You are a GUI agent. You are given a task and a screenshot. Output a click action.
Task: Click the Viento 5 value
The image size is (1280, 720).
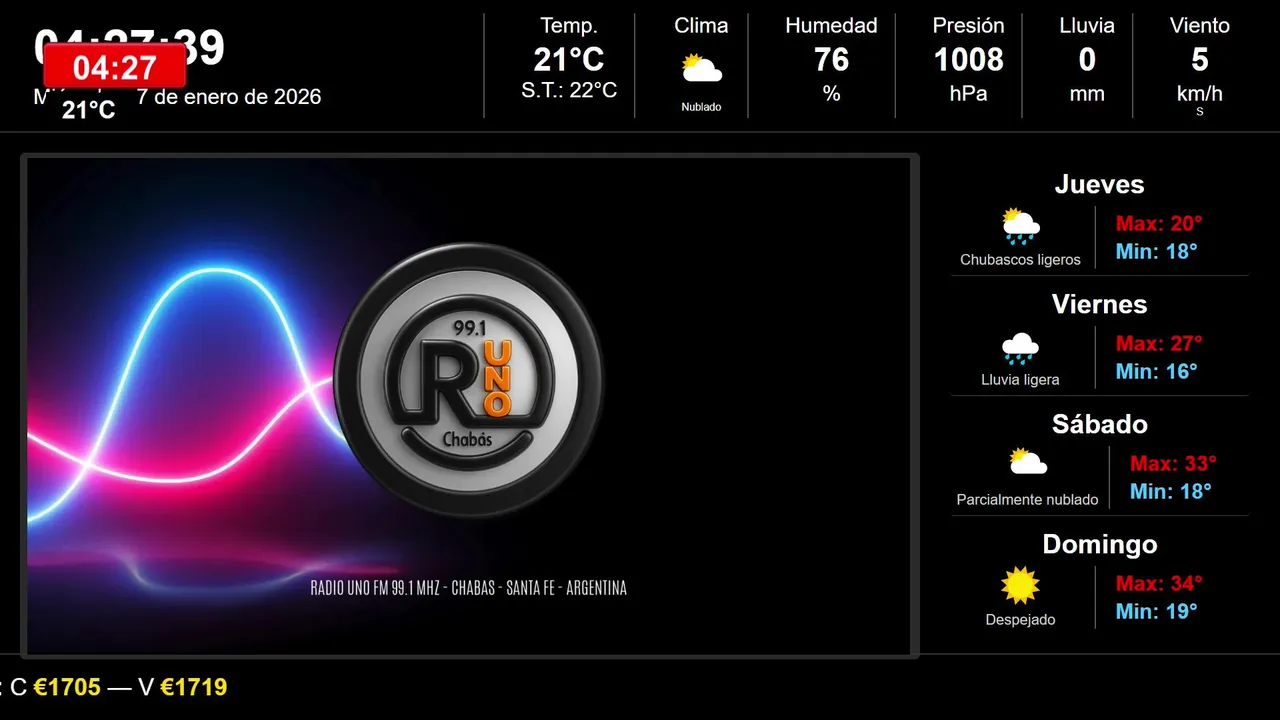[x=1200, y=60]
